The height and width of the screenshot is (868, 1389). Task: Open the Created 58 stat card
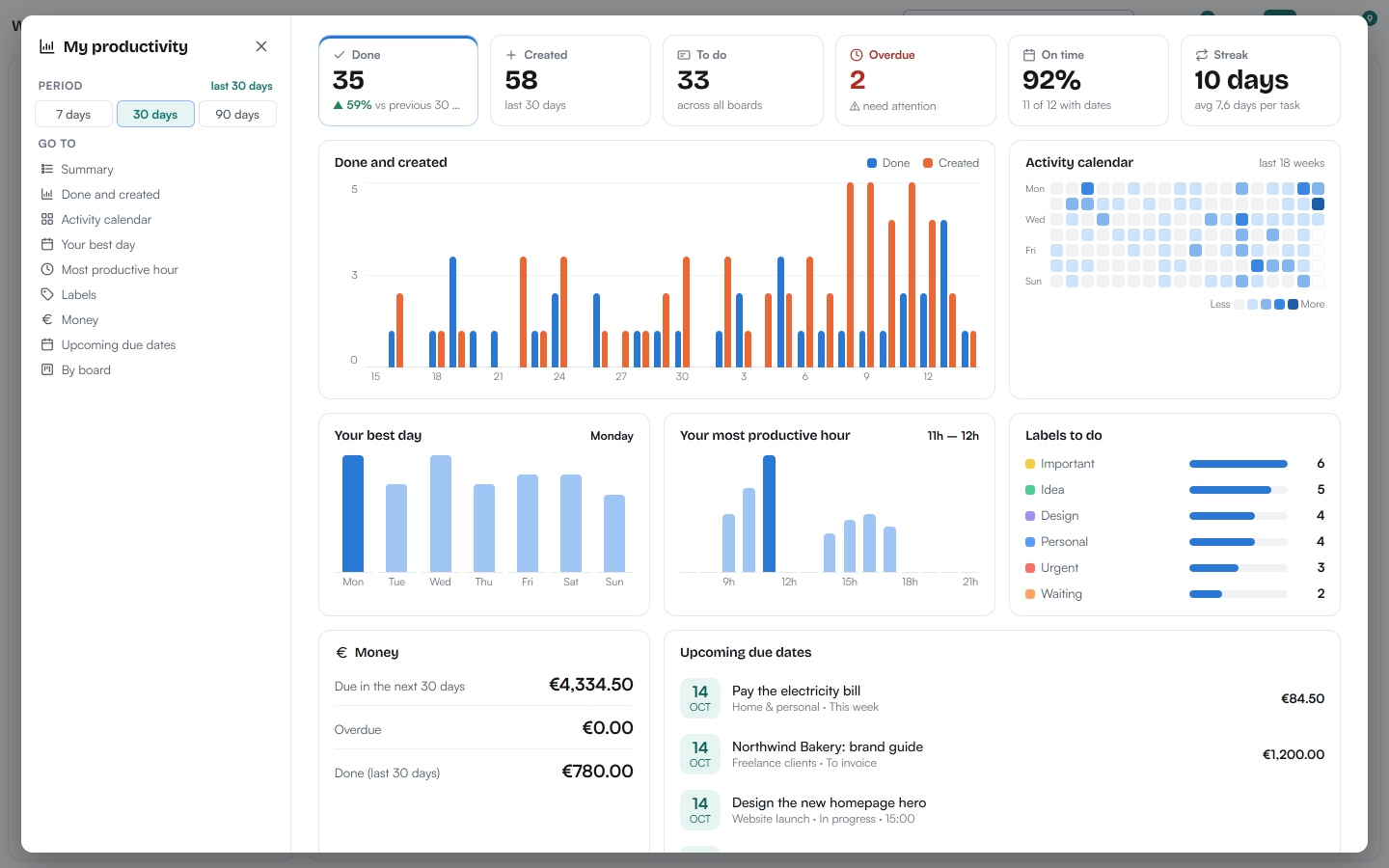(x=570, y=81)
